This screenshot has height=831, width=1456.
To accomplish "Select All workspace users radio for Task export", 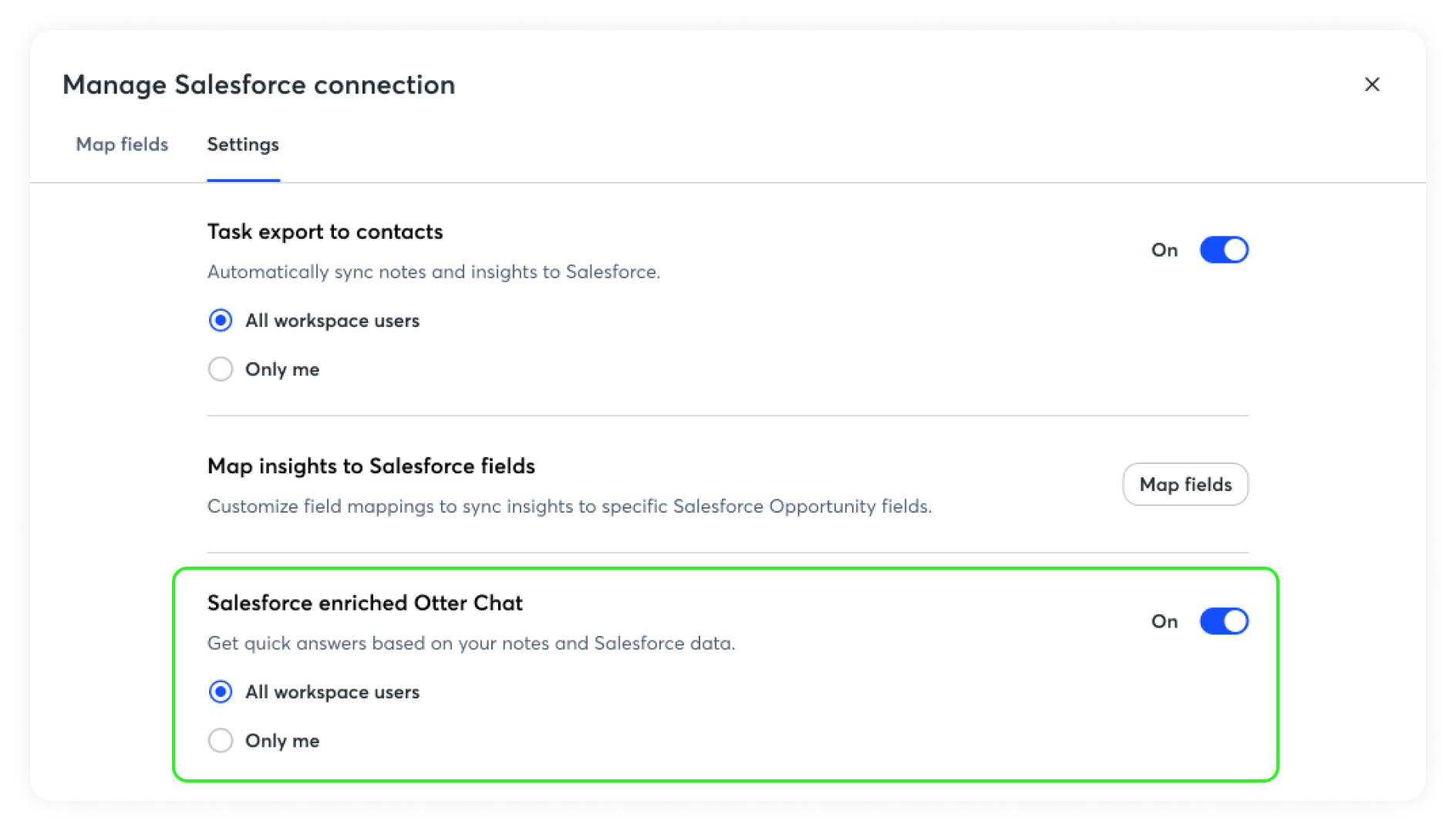I will tap(221, 320).
